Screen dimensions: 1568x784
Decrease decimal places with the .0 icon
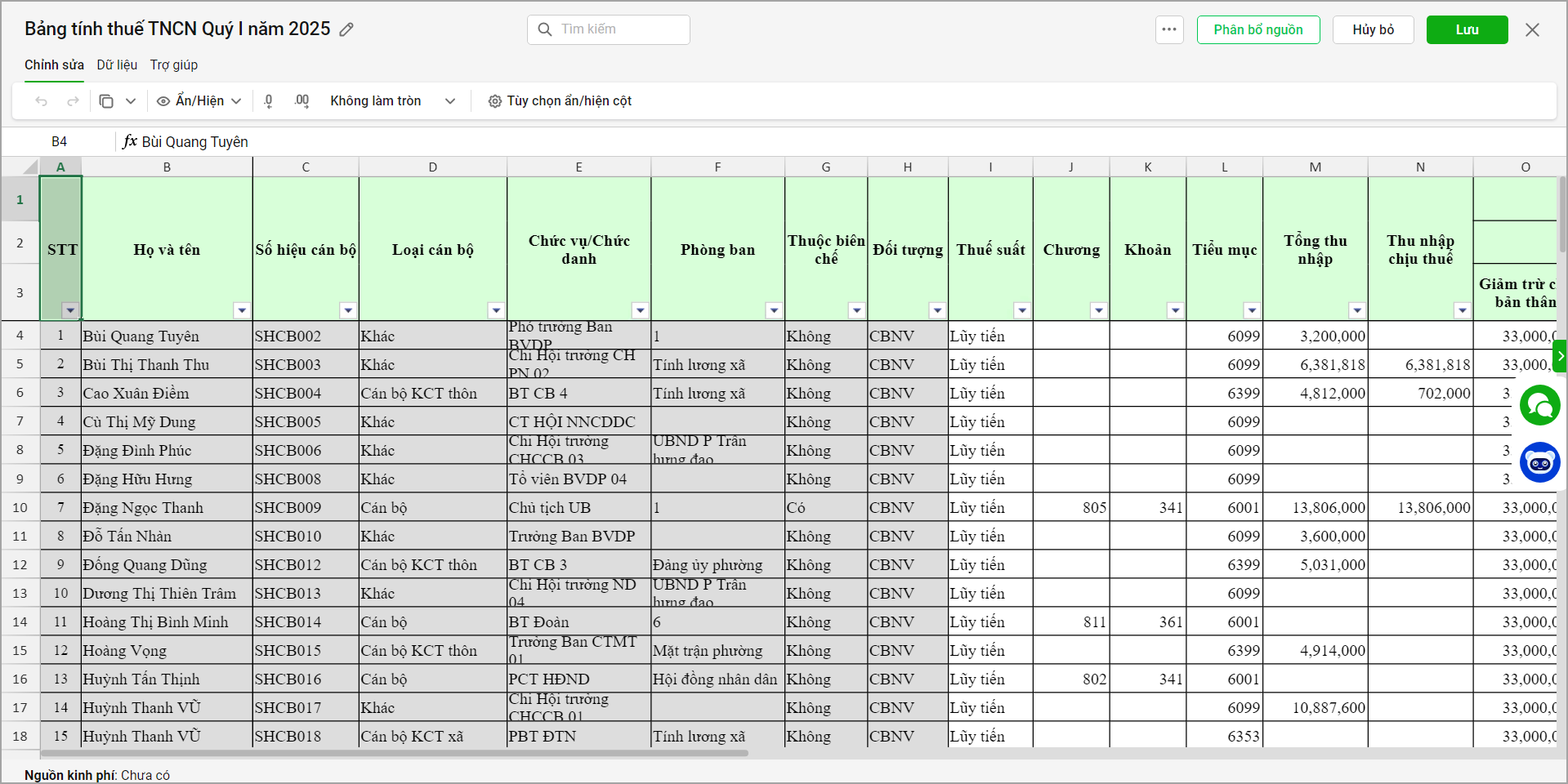(x=269, y=101)
